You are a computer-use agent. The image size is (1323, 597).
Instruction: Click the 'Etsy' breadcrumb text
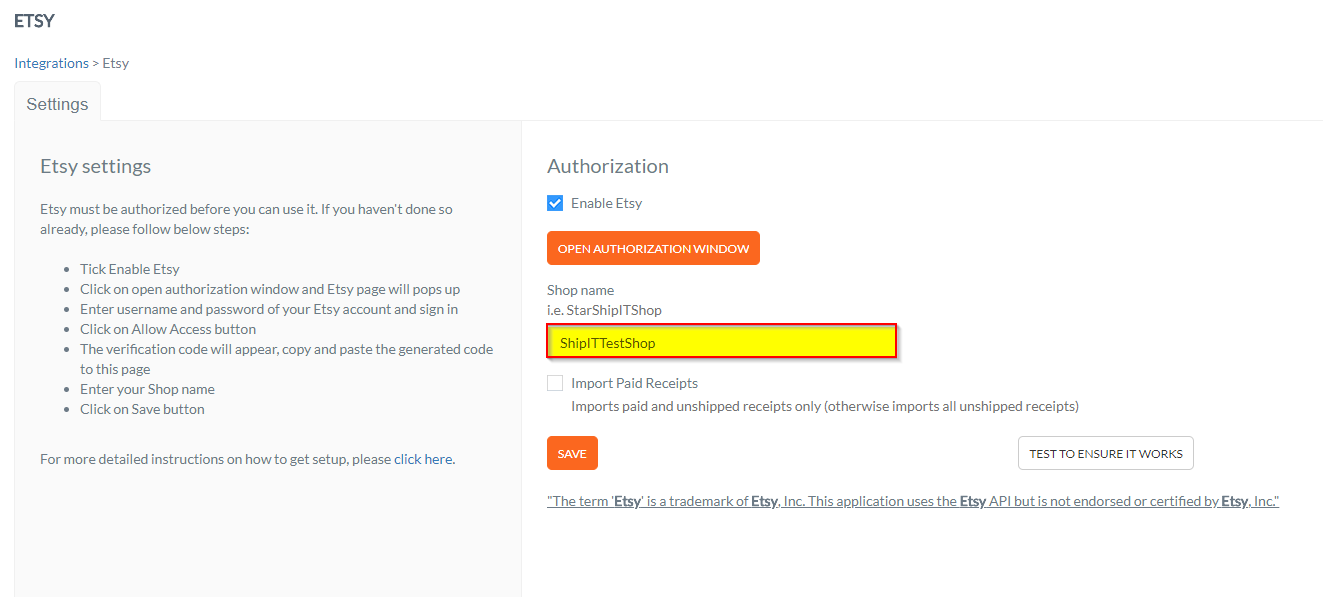[116, 63]
